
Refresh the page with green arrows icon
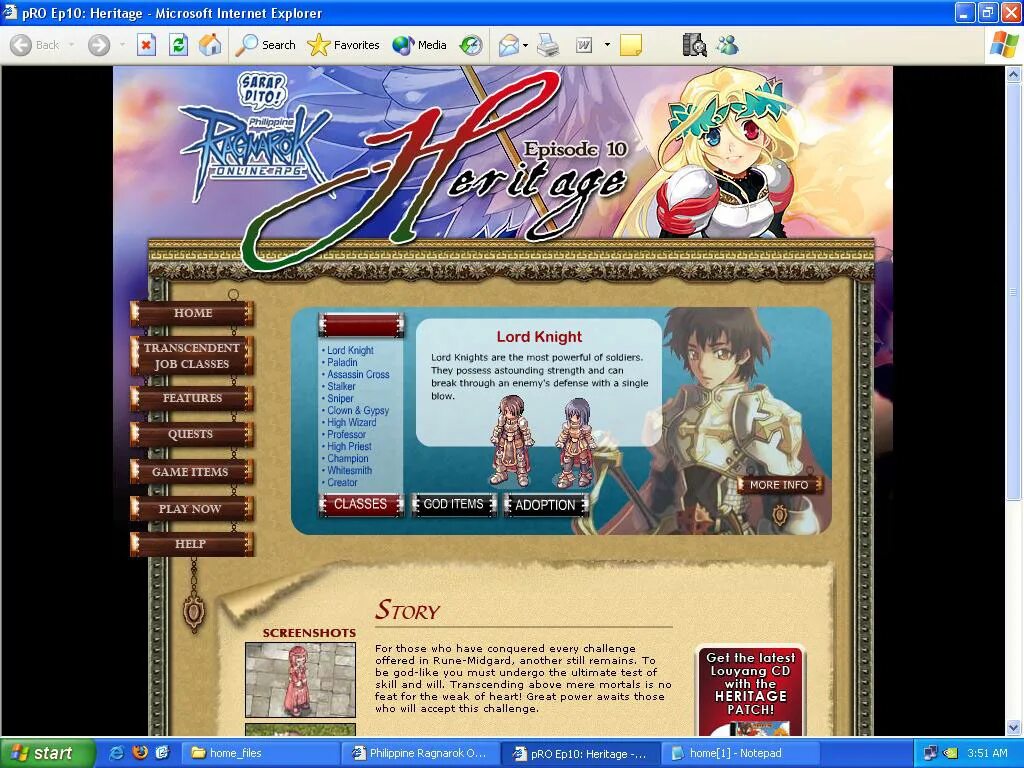(x=178, y=45)
